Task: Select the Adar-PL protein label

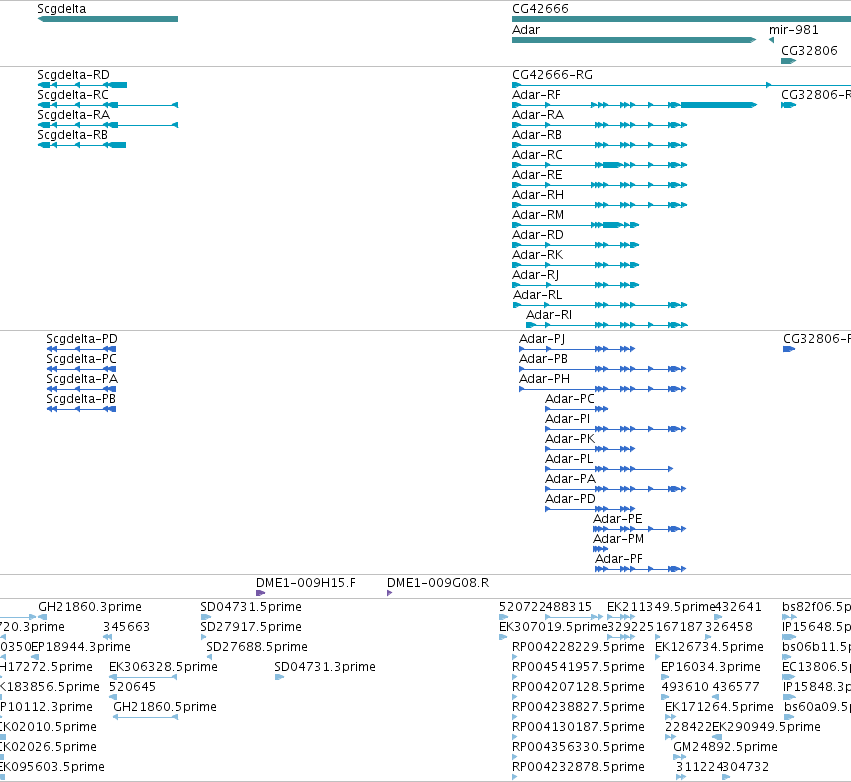Action: 569,460
